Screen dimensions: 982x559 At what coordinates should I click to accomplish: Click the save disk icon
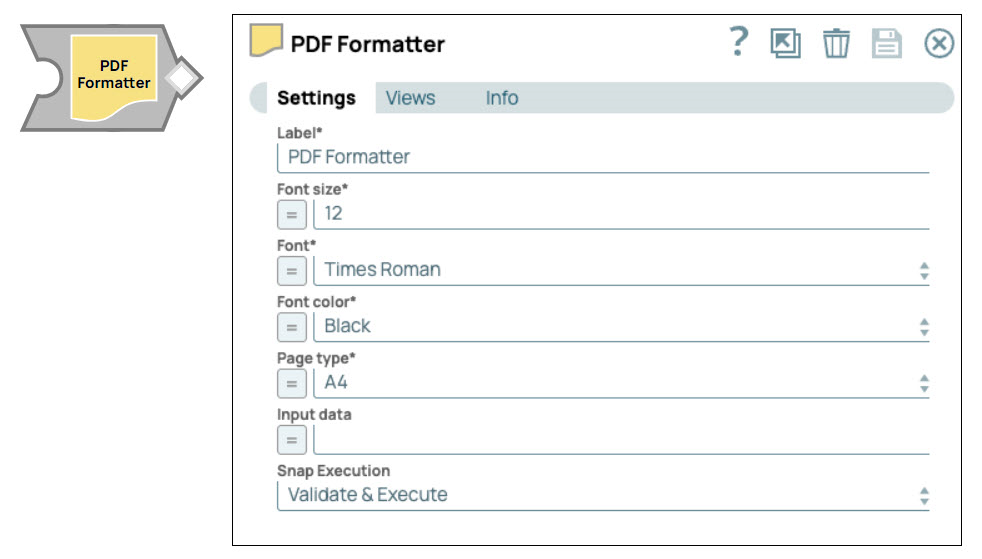[x=887, y=43]
